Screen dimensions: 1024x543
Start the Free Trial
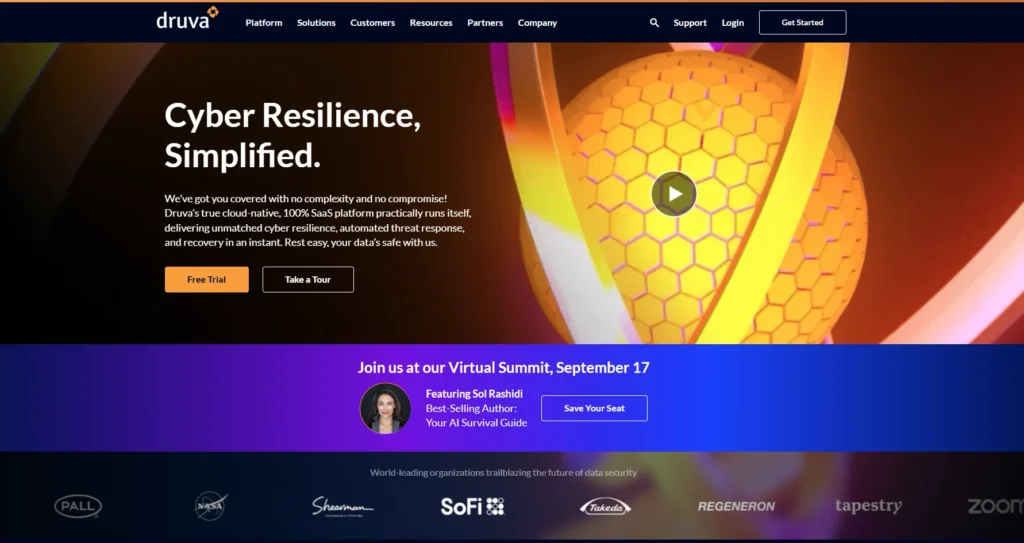coord(206,280)
